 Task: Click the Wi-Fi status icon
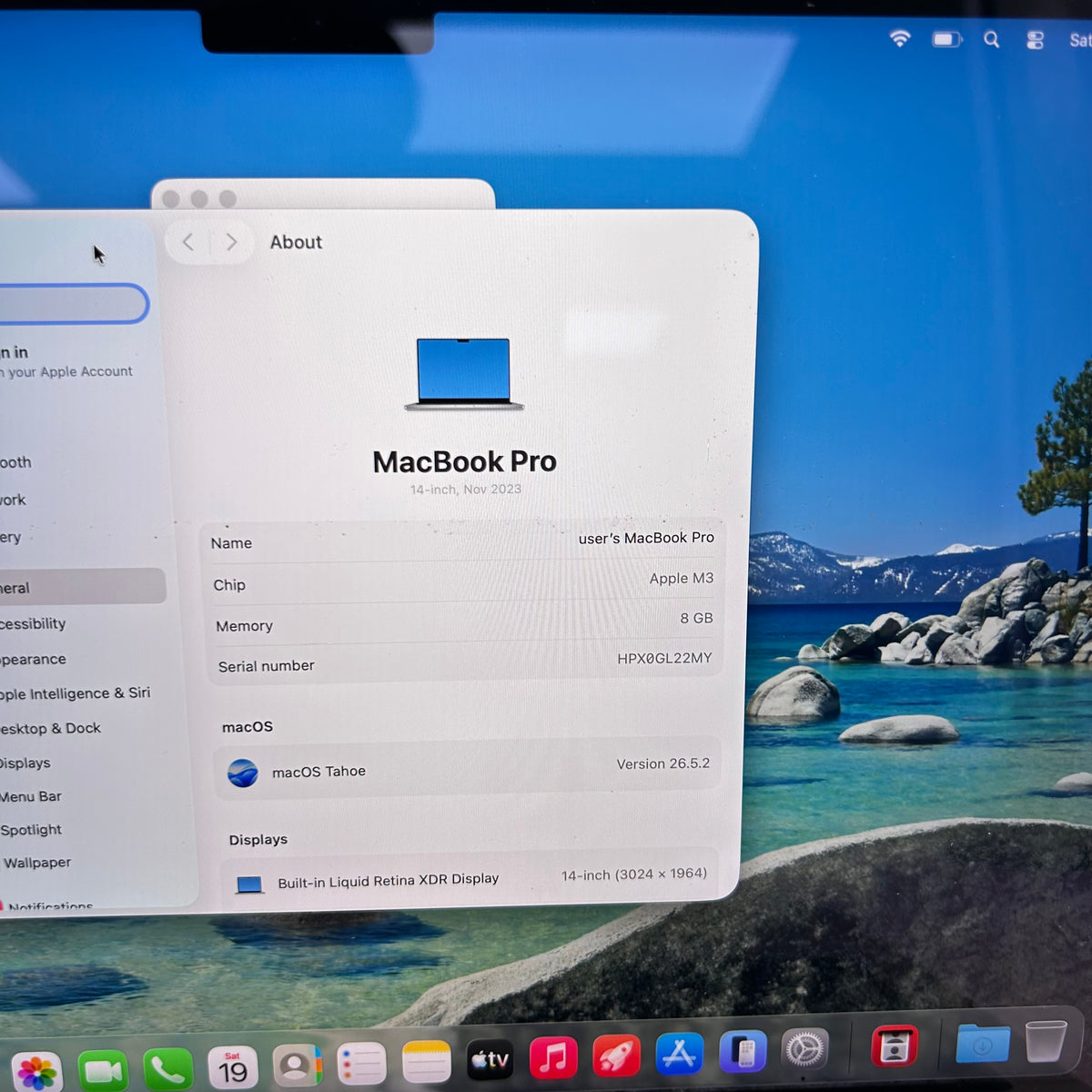(x=900, y=38)
